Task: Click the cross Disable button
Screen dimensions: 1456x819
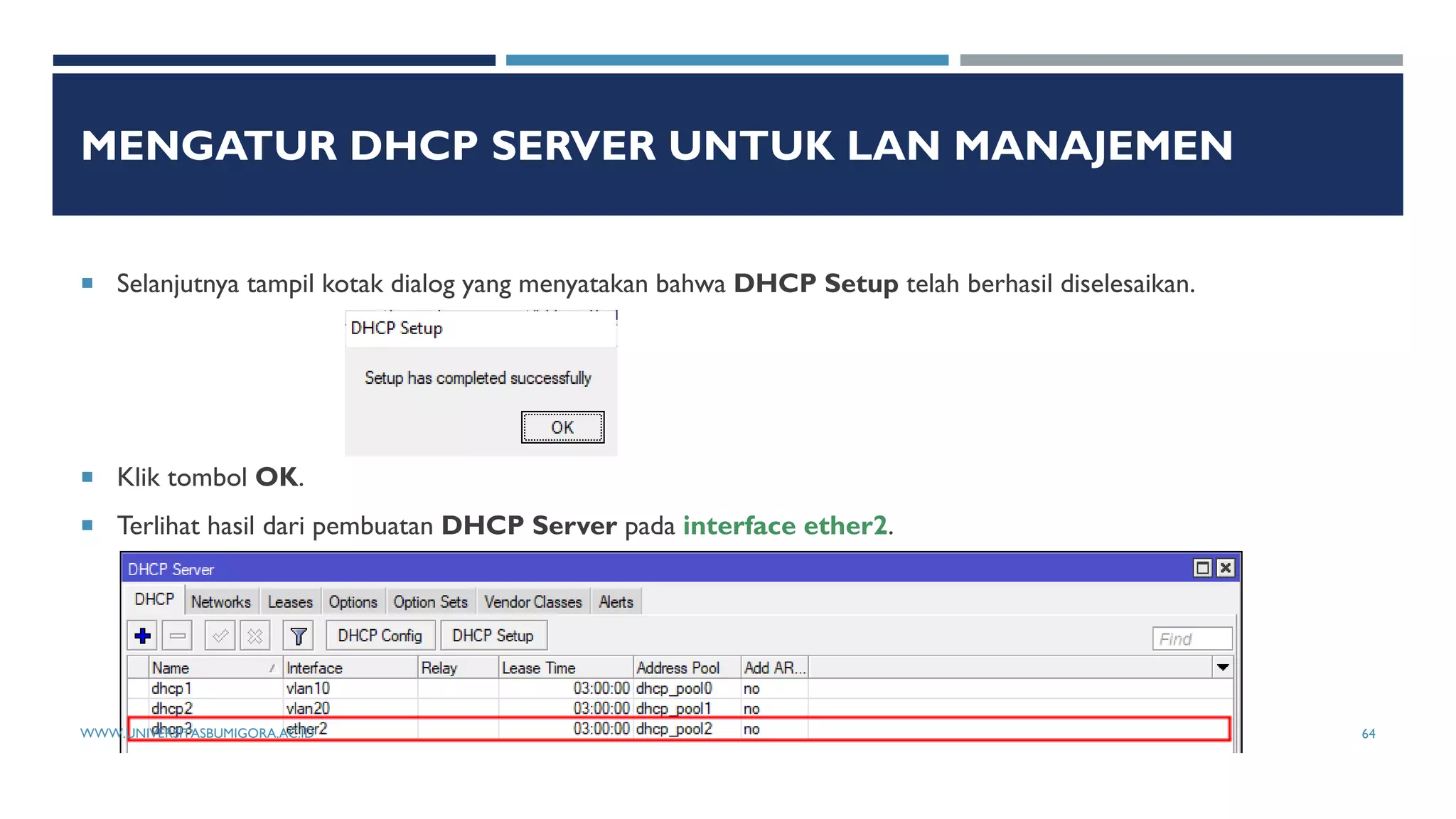Action: point(255,636)
